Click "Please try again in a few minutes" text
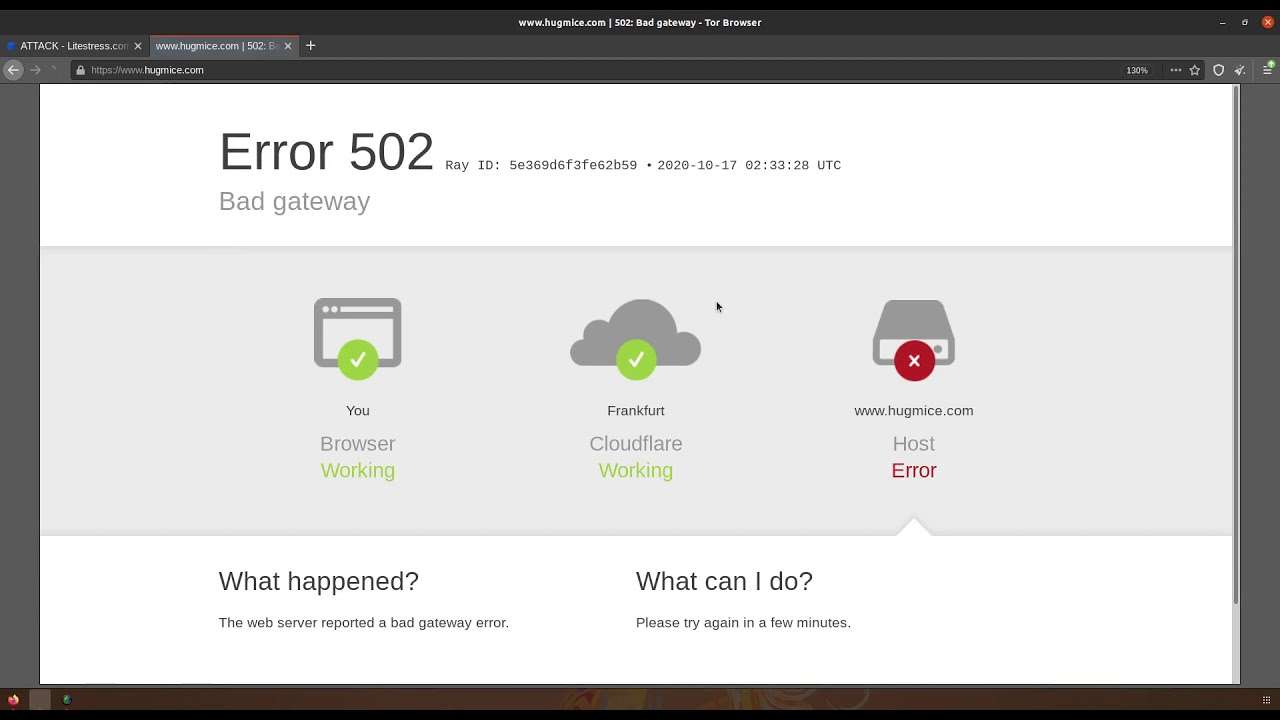 tap(743, 623)
